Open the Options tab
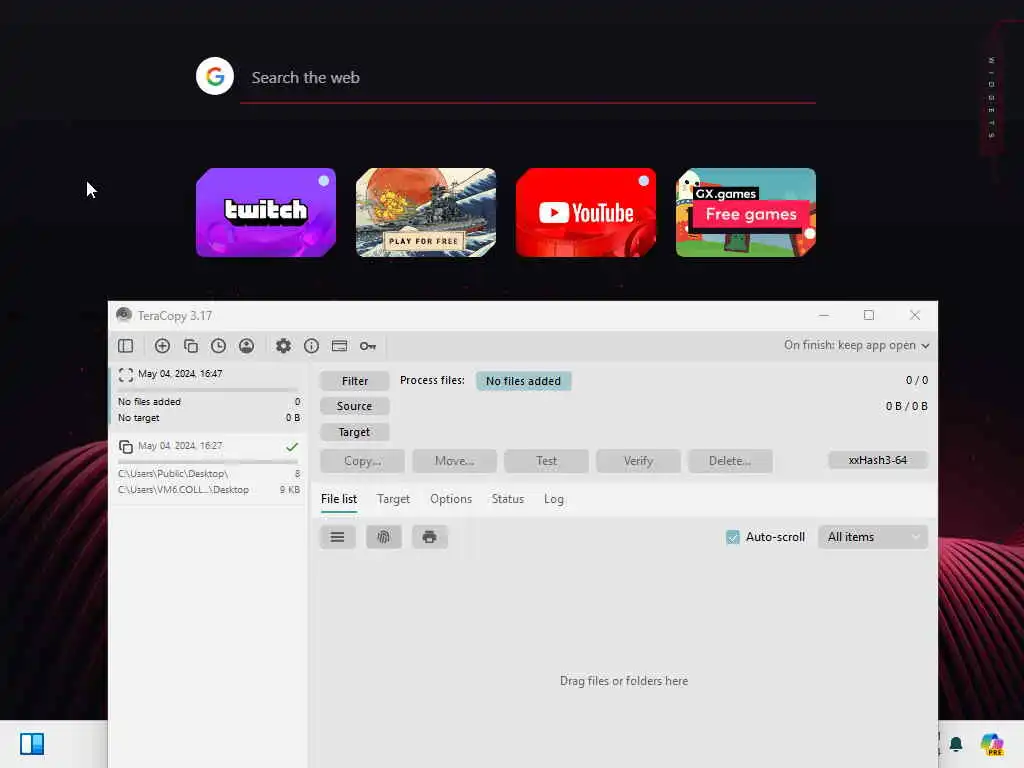 [x=451, y=499]
